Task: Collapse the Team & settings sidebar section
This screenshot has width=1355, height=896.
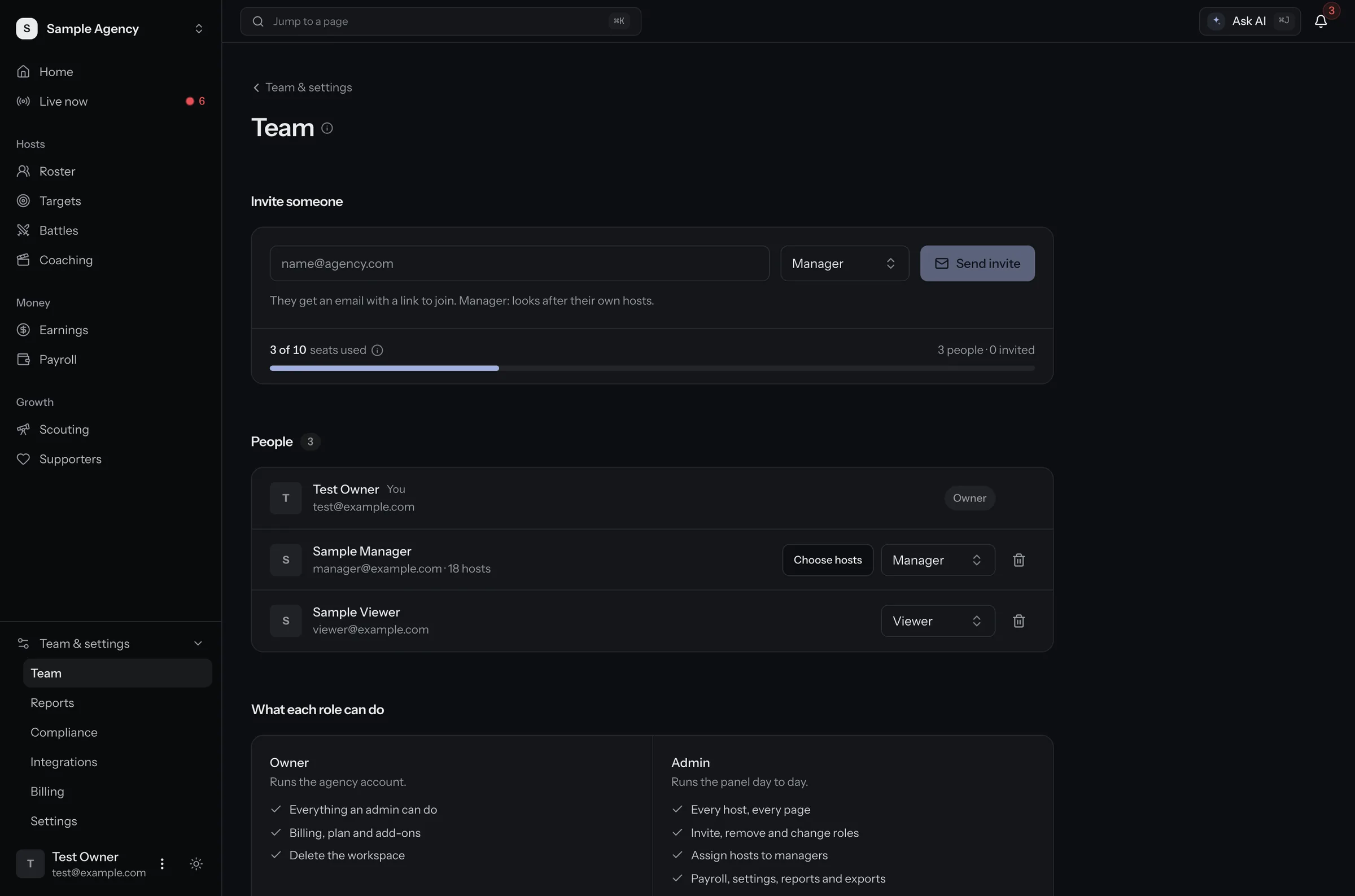Action: coord(111,644)
